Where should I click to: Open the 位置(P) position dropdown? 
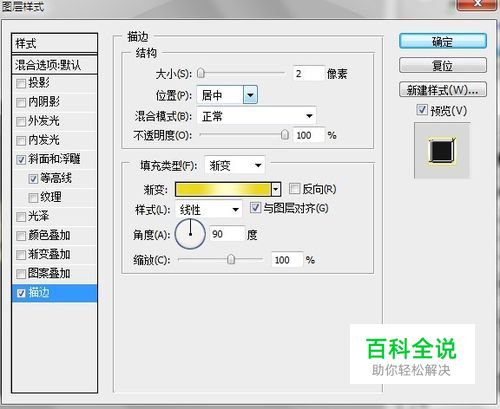[250, 95]
